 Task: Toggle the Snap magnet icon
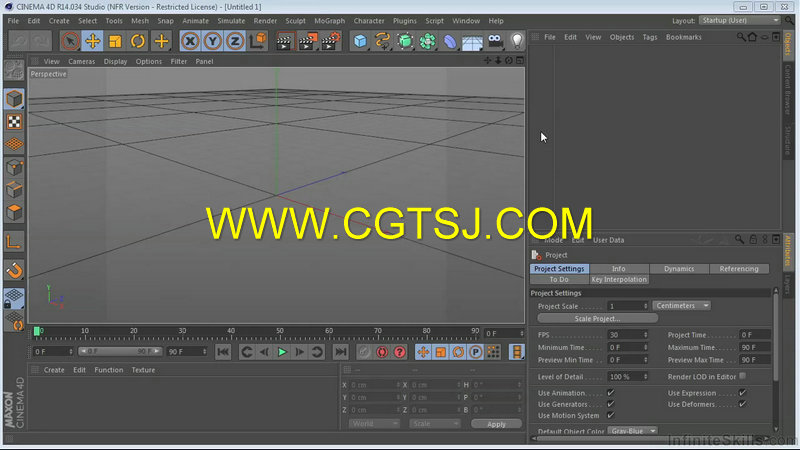(14, 270)
